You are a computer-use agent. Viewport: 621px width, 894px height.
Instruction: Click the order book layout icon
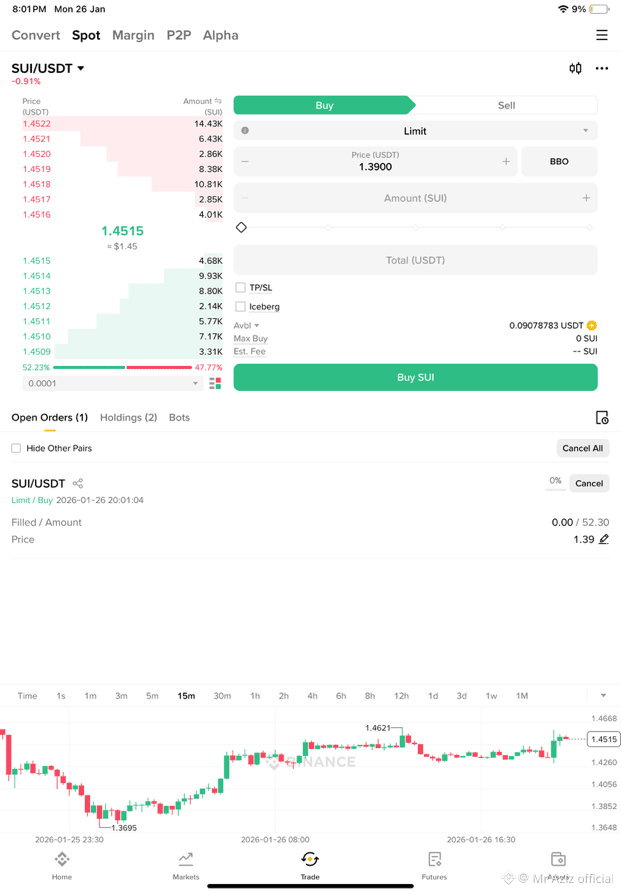(x=215, y=383)
